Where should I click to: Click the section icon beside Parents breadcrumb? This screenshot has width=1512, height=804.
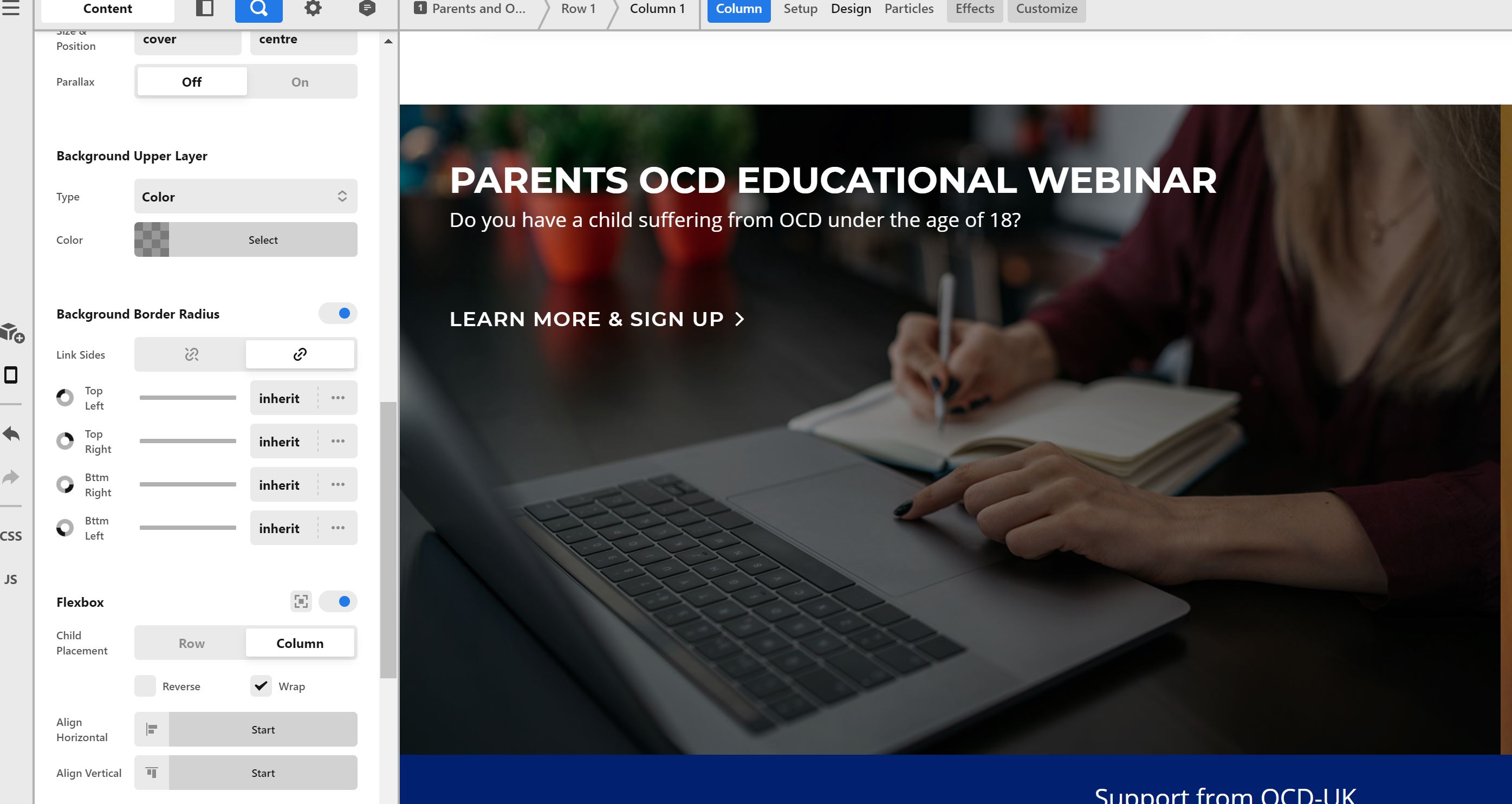[x=420, y=8]
